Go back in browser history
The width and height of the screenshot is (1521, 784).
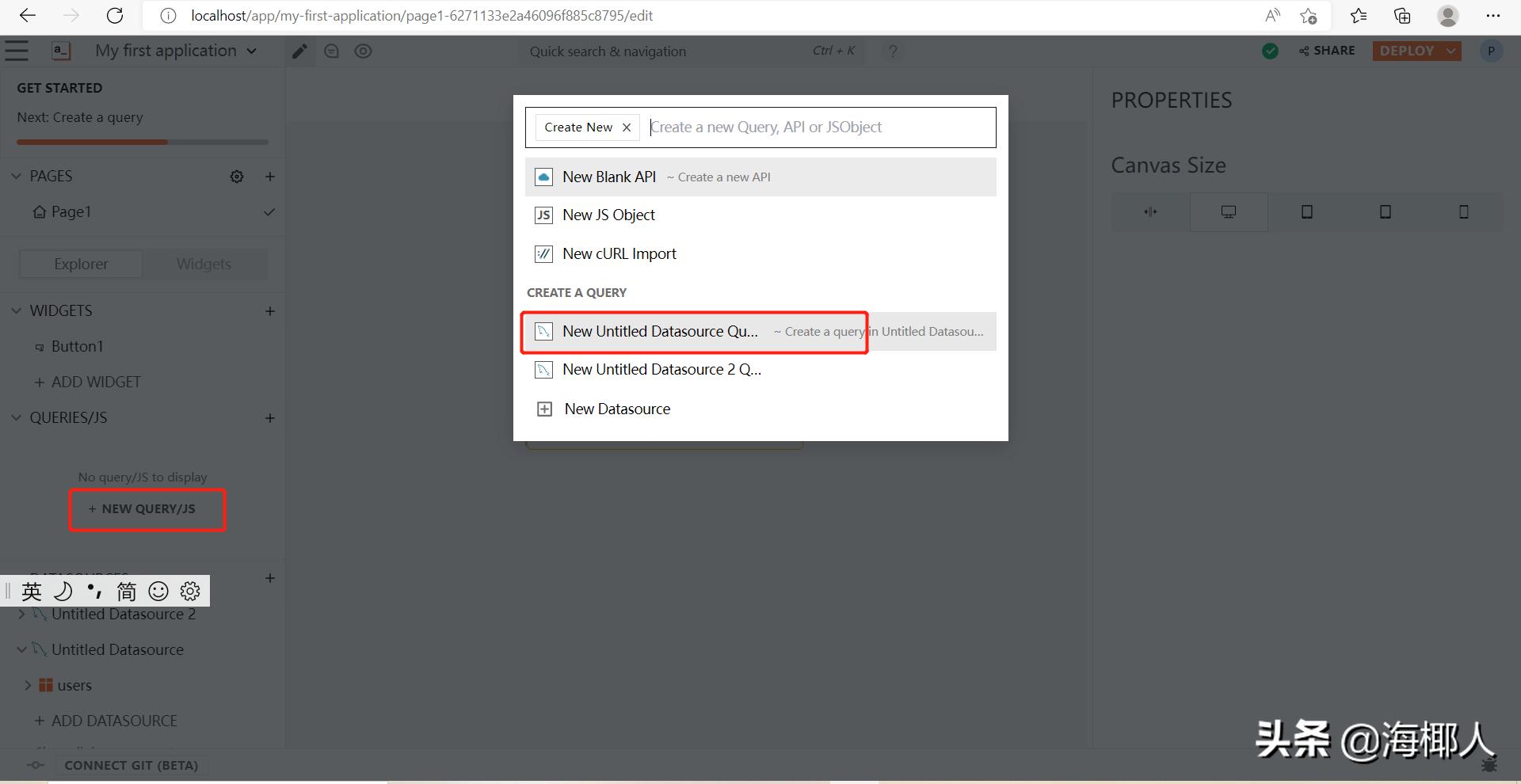coord(28,15)
